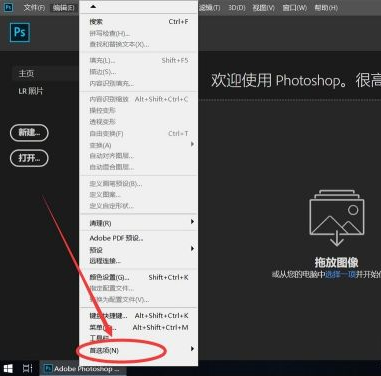Click the large Ps logo on home screen

[x=20, y=32]
